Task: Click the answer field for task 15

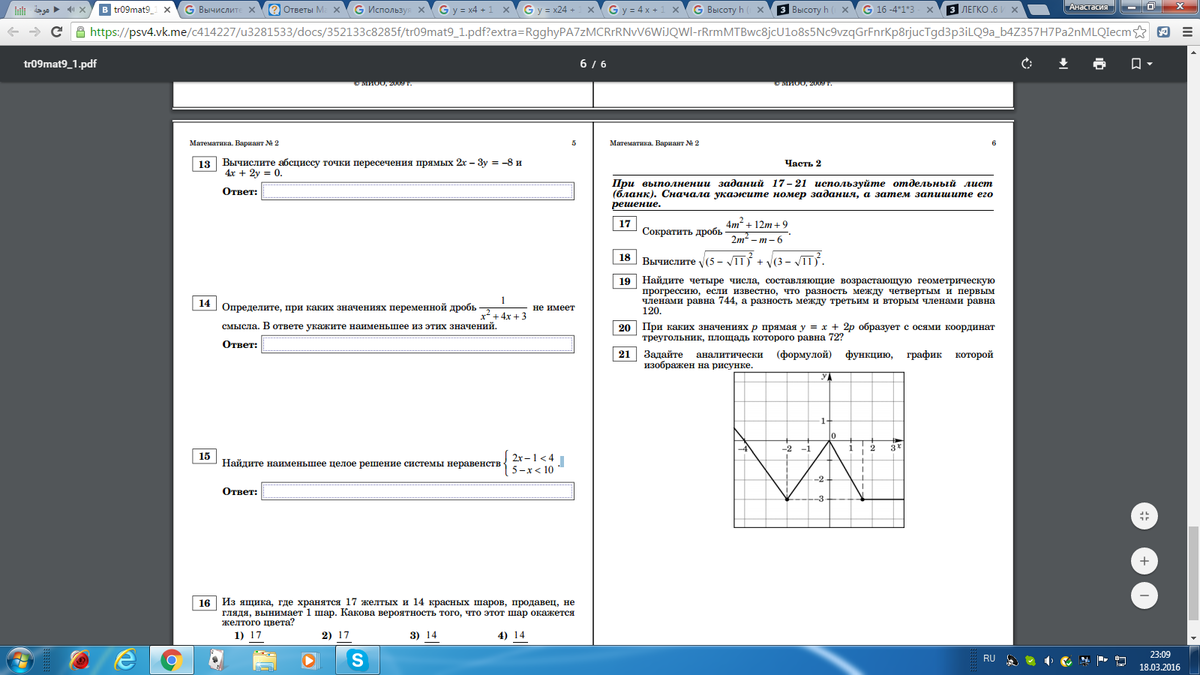Action: coord(416,492)
